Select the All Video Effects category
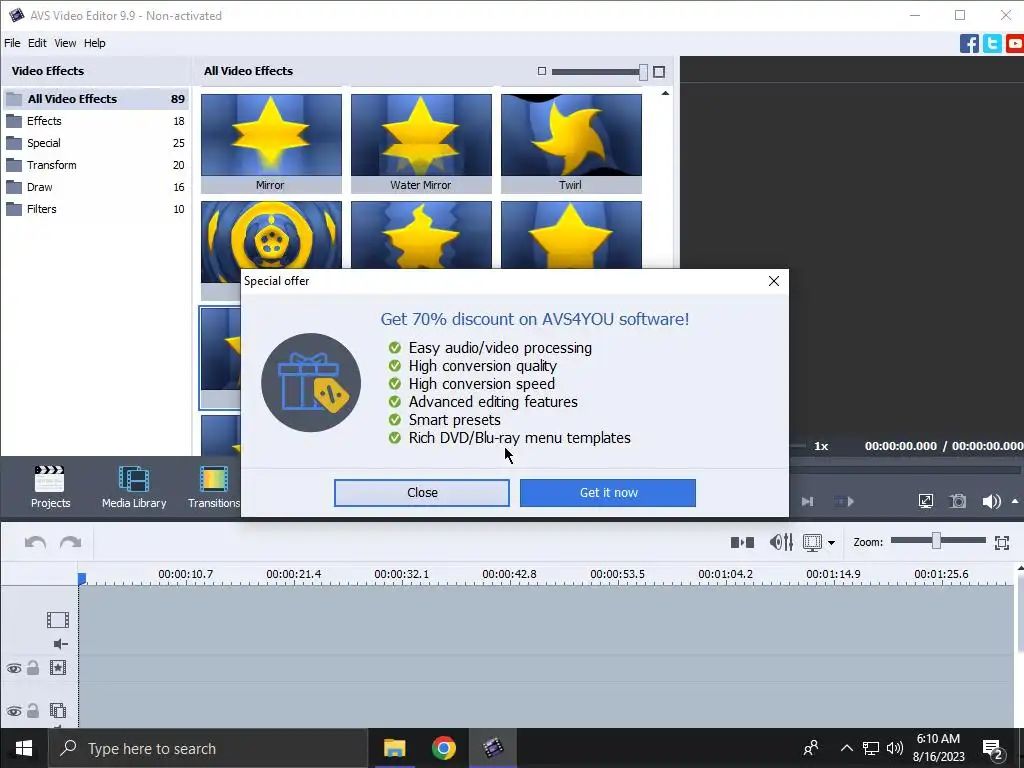1024x768 pixels. (x=95, y=99)
